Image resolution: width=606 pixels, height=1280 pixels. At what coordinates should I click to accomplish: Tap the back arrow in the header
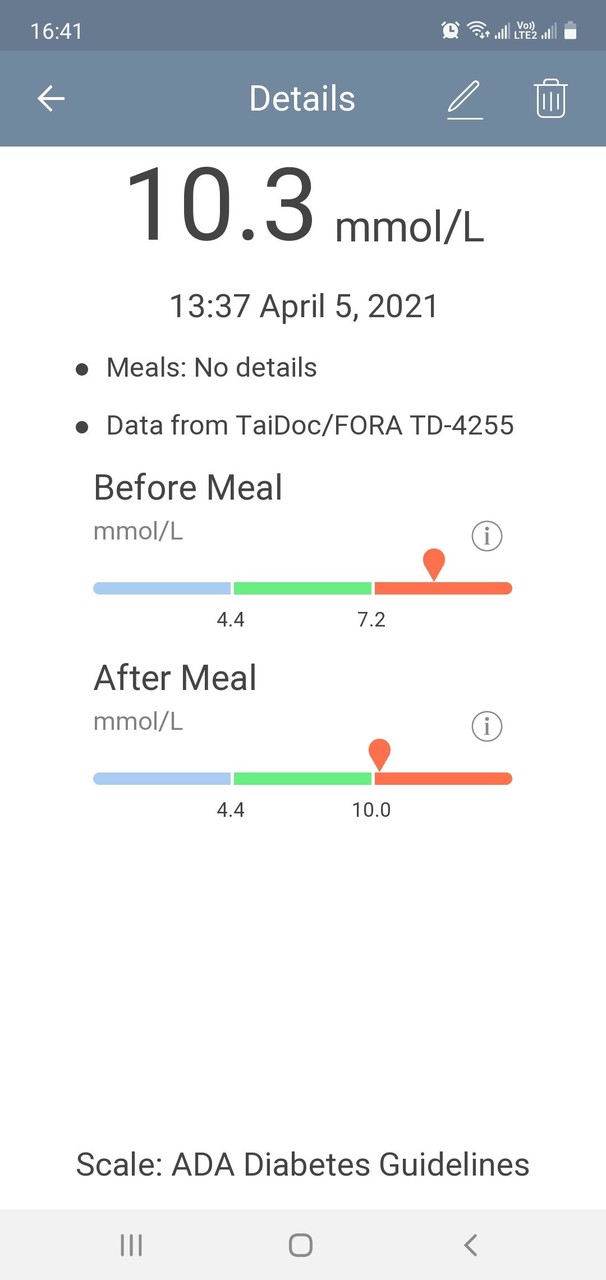(x=51, y=98)
